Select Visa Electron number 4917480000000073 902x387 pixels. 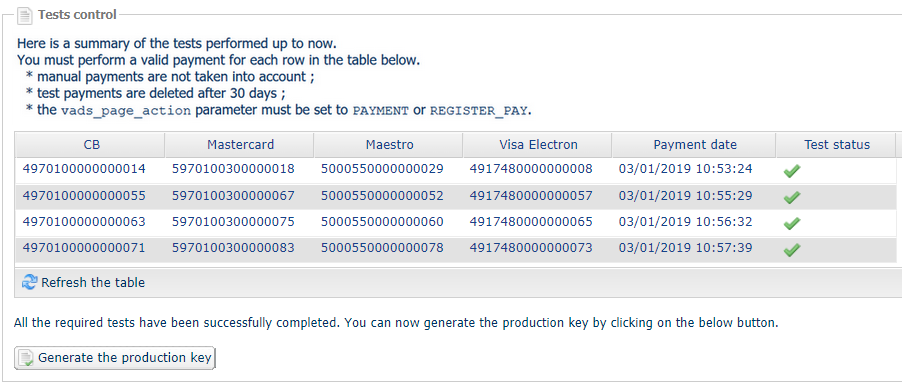tap(531, 248)
